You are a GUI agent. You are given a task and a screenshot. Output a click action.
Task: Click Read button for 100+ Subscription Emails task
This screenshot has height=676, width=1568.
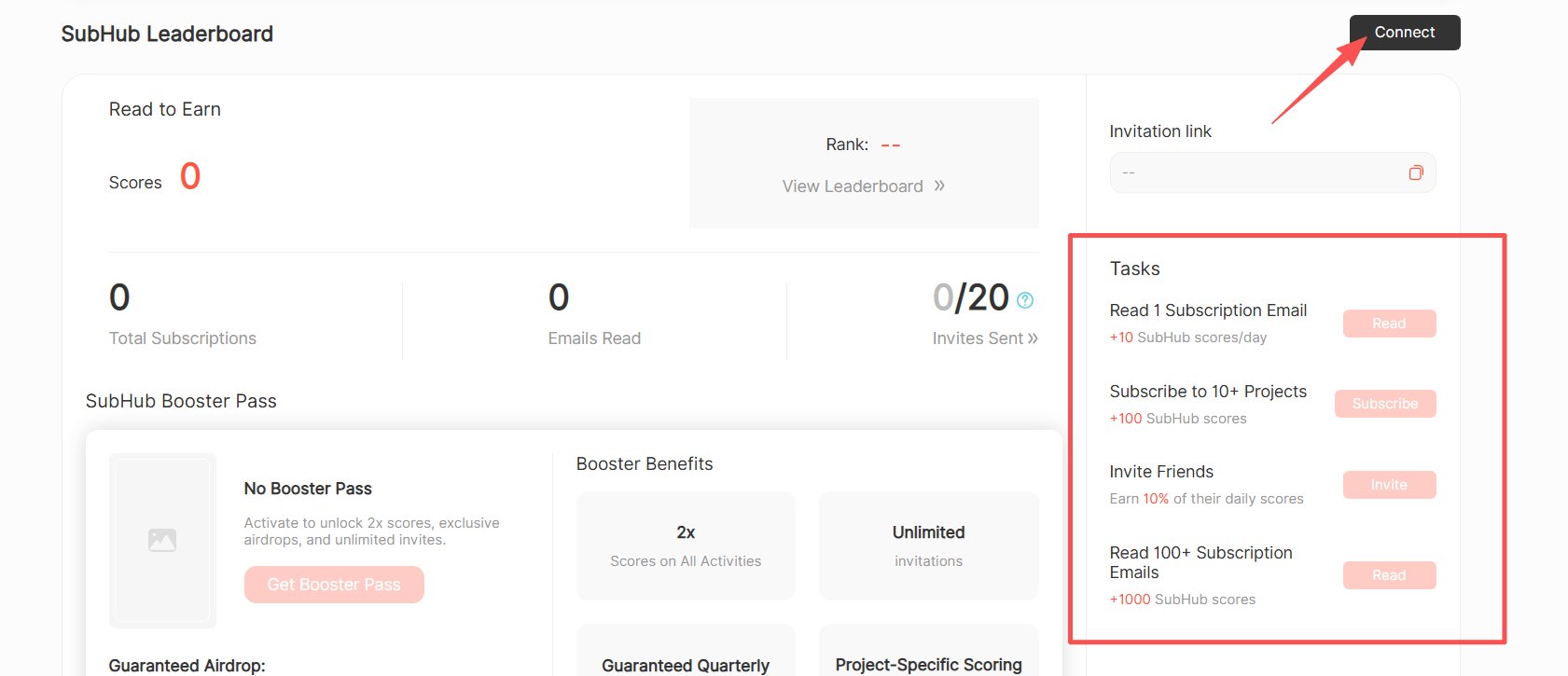click(1389, 575)
